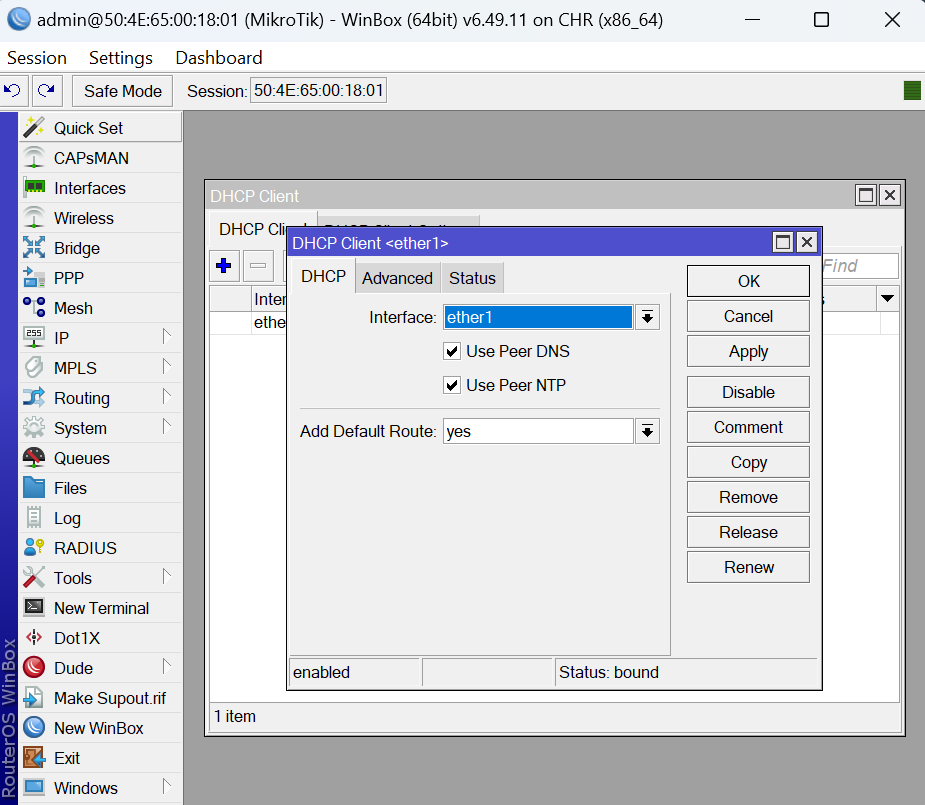925x805 pixels.
Task: Click the Dude red swirl icon
Action: [x=34, y=668]
